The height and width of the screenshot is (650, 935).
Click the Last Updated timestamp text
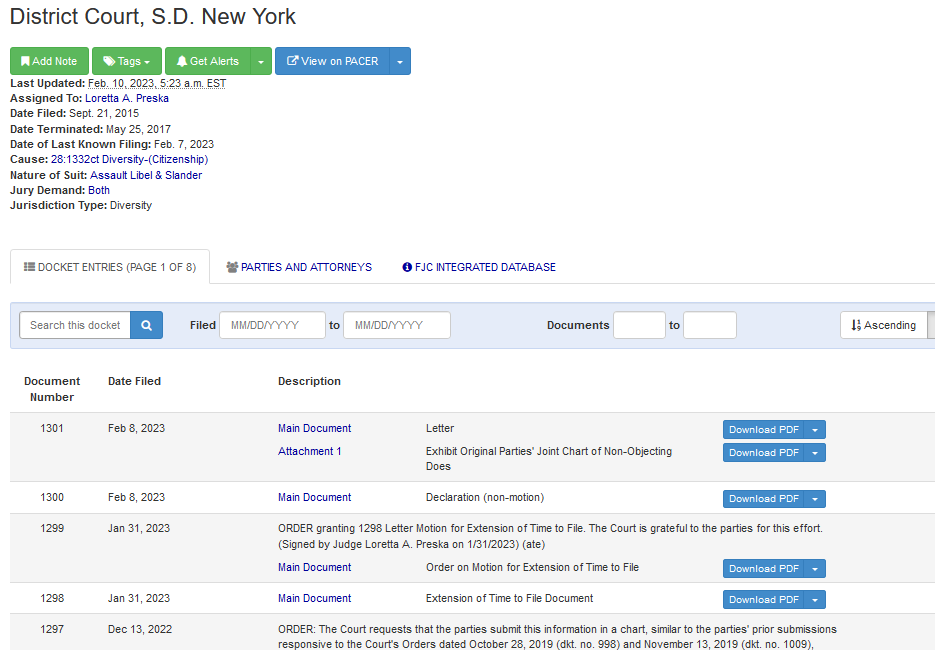click(x=157, y=83)
